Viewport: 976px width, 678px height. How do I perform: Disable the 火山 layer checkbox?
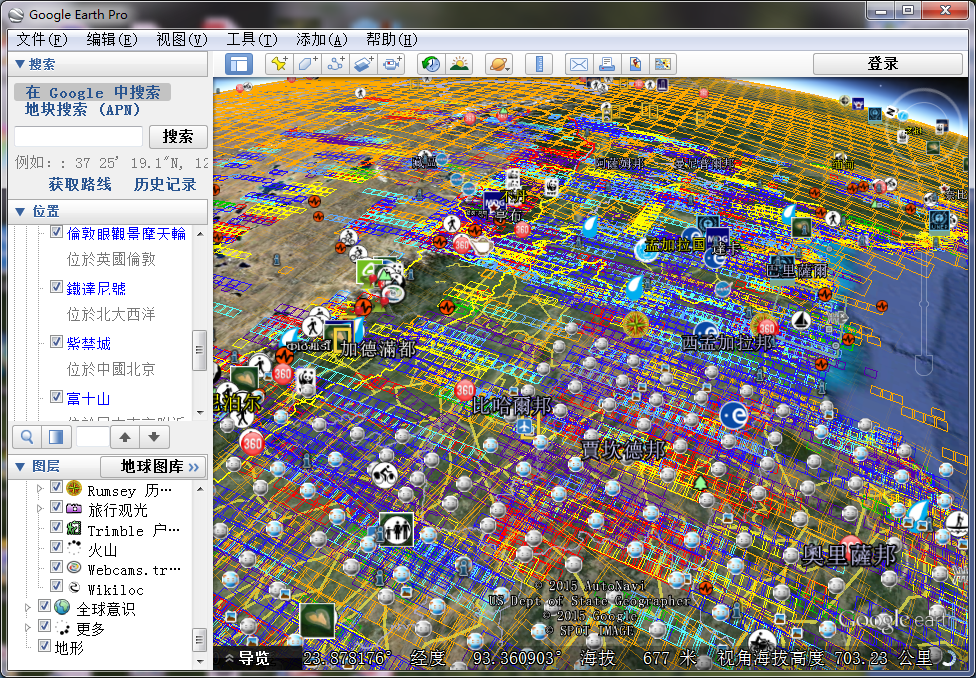coord(57,547)
